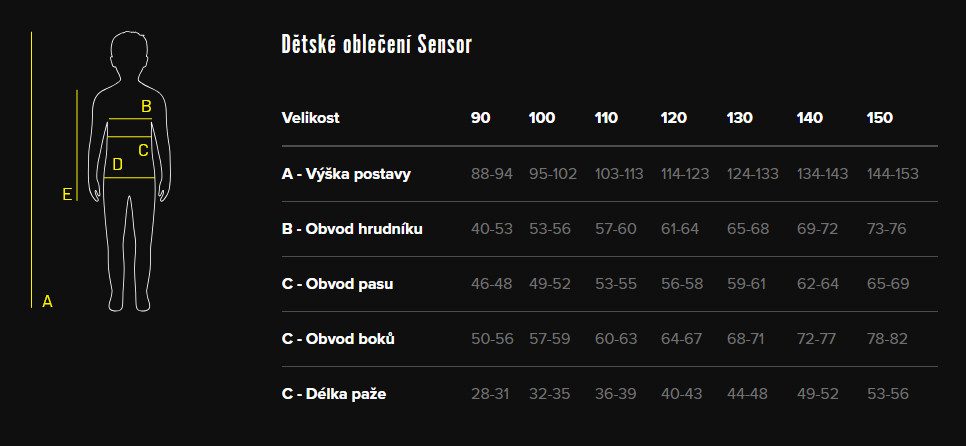This screenshot has width=966, height=446.
Task: Click the A - Výška postavy row label
Action: pos(346,174)
